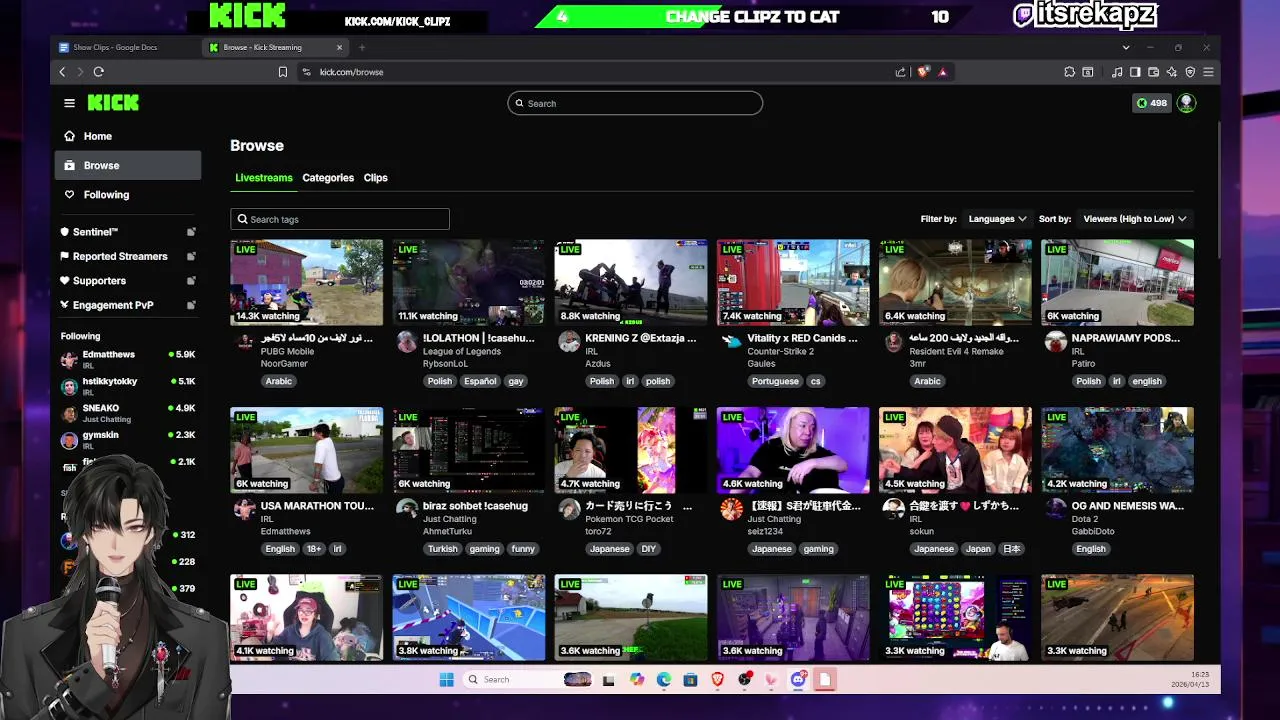The width and height of the screenshot is (1280, 720).
Task: Open Home in the sidebar
Action: [x=128, y=136]
